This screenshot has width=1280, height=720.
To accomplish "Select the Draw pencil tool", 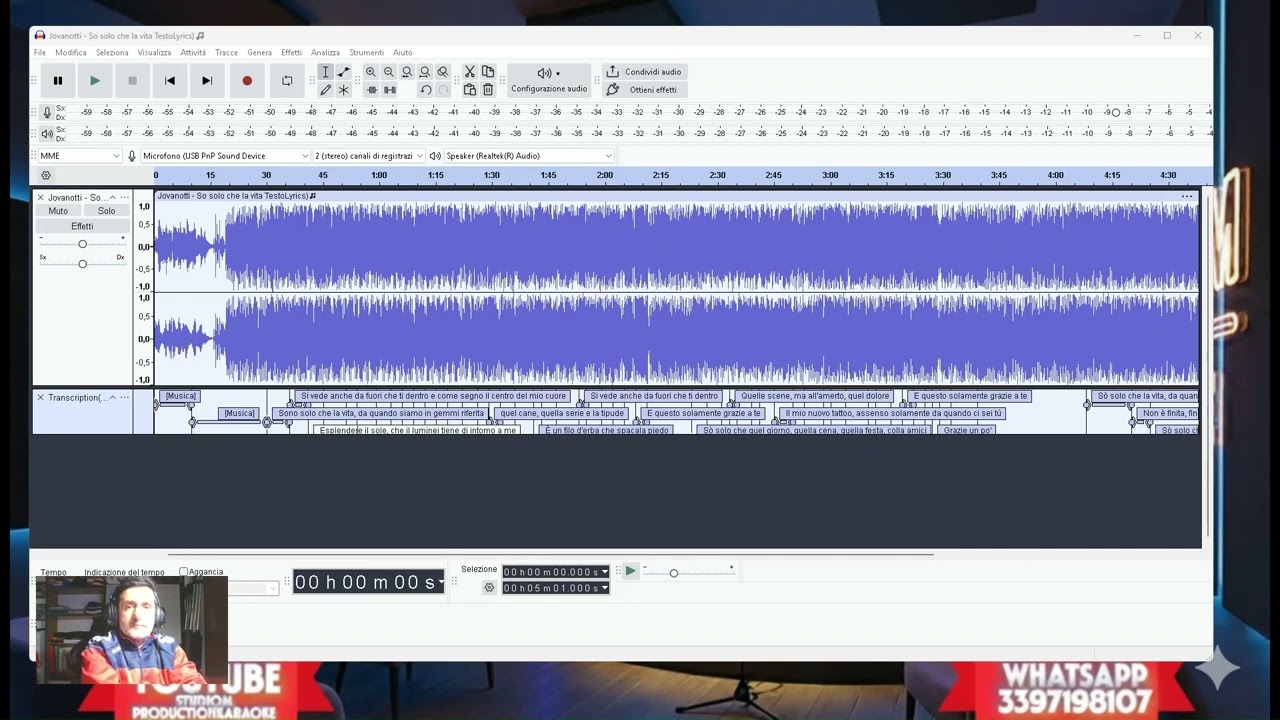I will [x=325, y=90].
